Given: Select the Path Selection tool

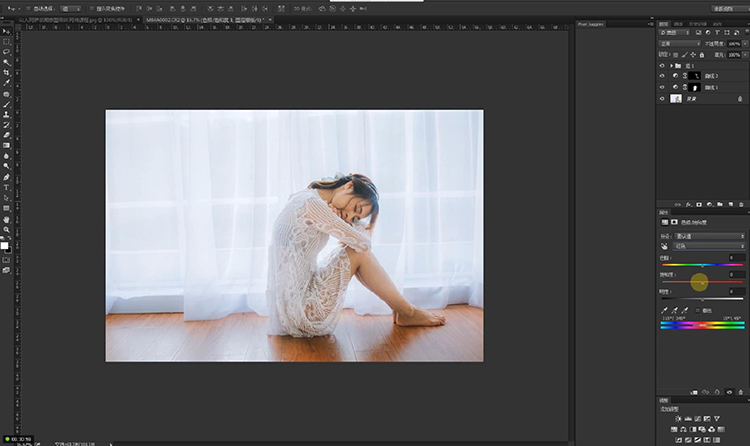Looking at the screenshot, I should (x=6, y=198).
